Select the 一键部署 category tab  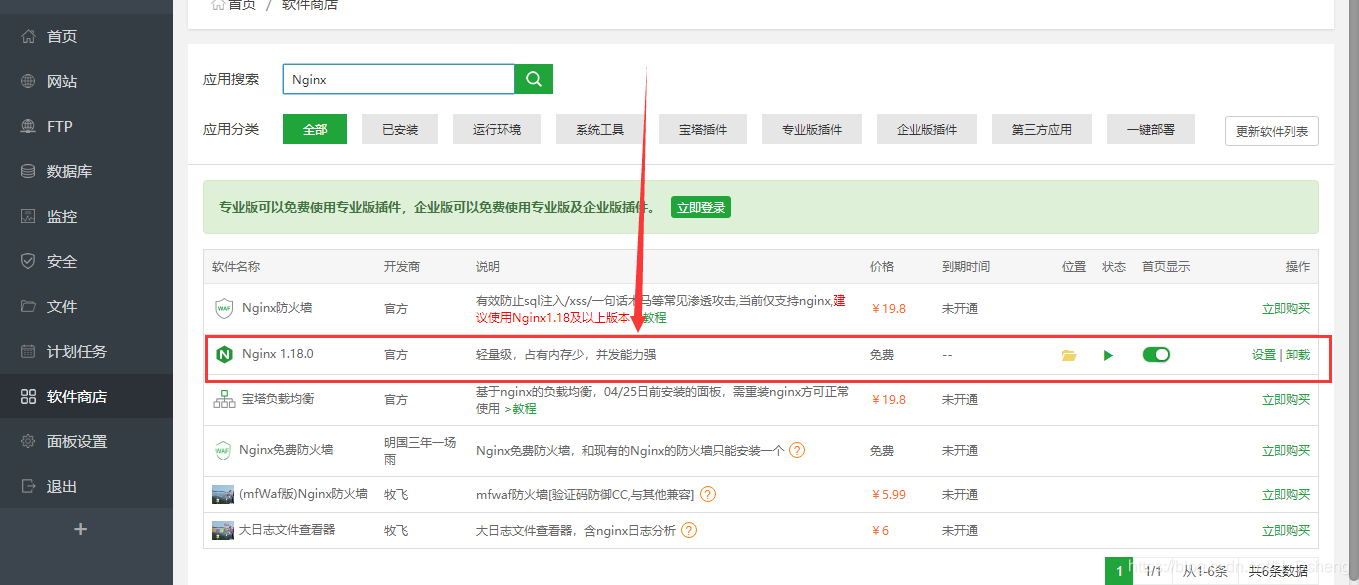click(x=1151, y=130)
